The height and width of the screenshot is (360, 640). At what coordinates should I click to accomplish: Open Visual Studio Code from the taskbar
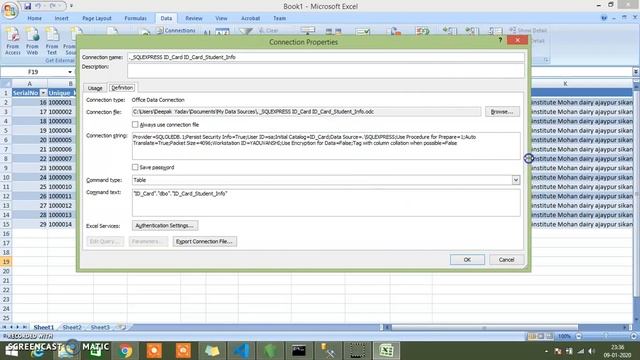tap(241, 351)
